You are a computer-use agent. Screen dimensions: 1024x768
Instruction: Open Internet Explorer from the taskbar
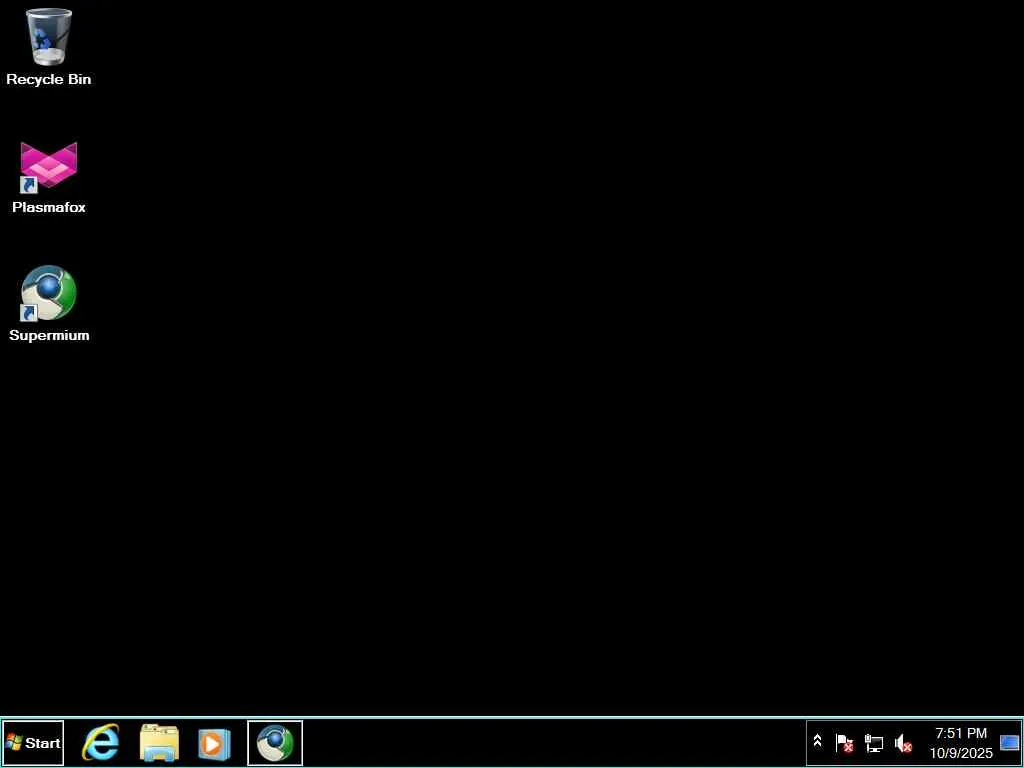click(100, 743)
